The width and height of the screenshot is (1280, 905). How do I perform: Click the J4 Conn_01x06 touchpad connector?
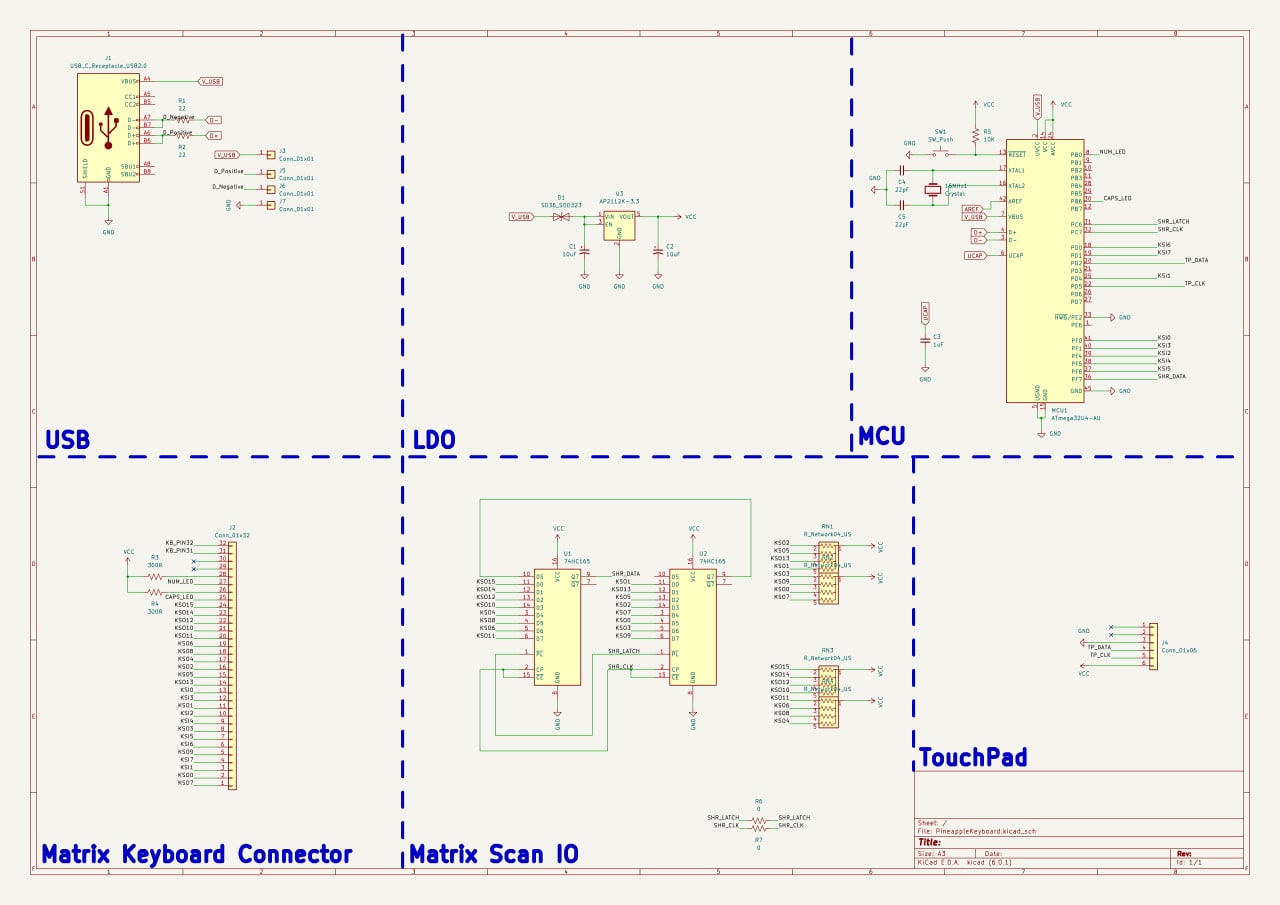point(1153,645)
